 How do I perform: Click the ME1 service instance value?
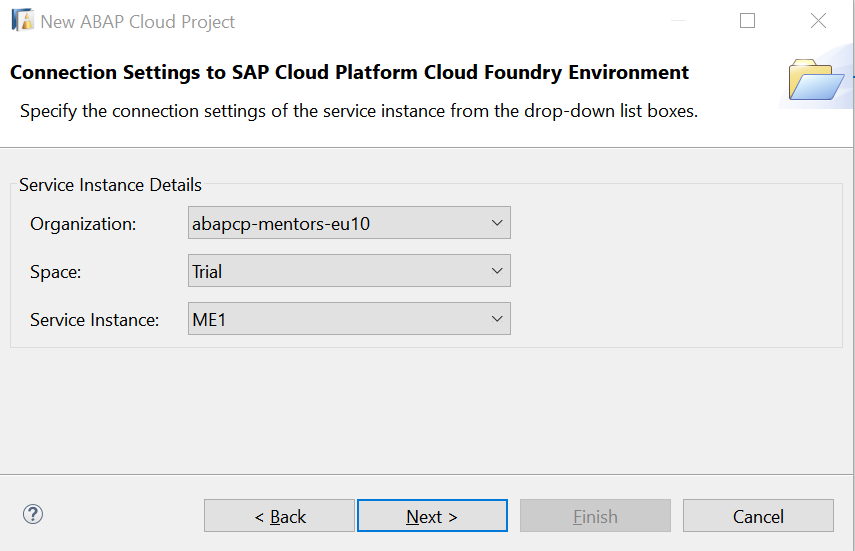208,319
